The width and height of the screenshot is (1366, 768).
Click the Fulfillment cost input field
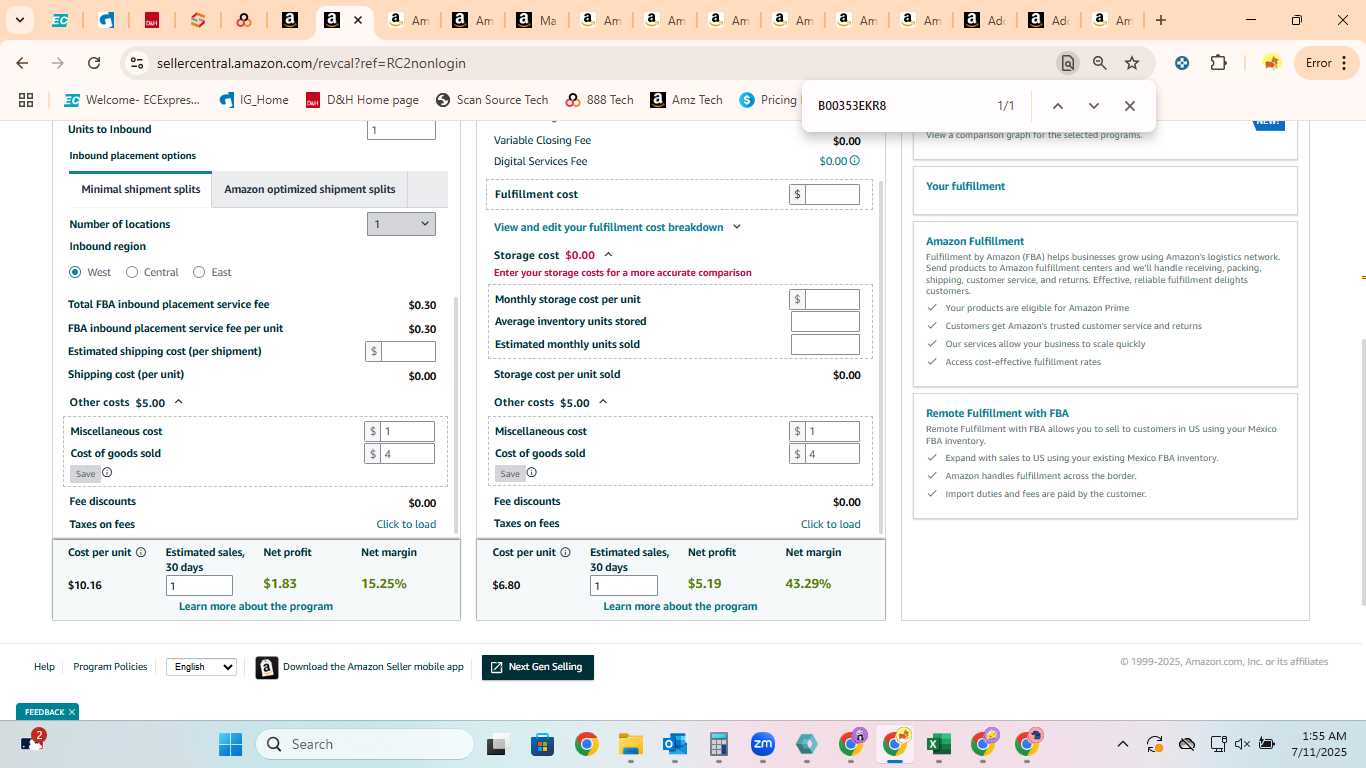coord(832,194)
